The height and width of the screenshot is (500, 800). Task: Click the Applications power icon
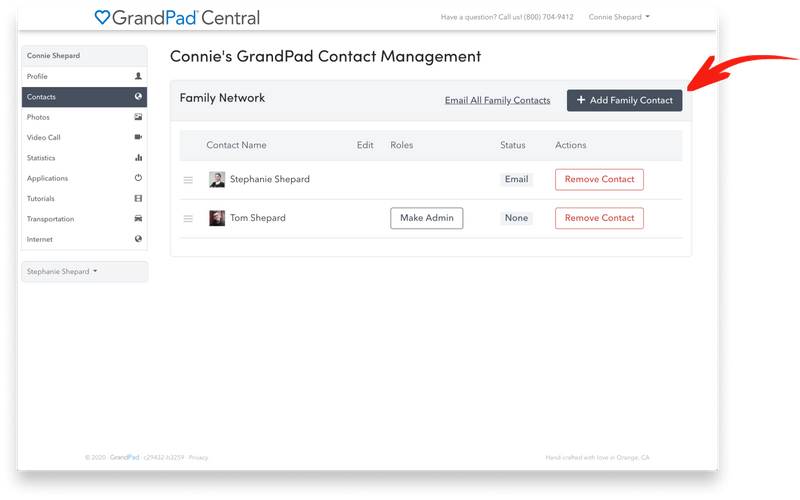138,178
